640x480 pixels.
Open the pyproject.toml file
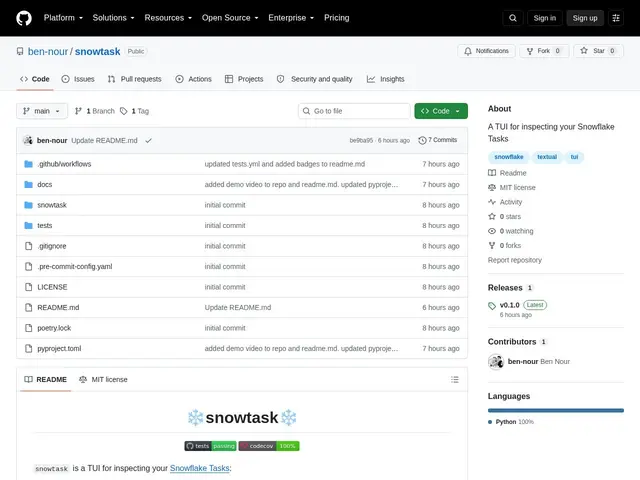(x=59, y=349)
